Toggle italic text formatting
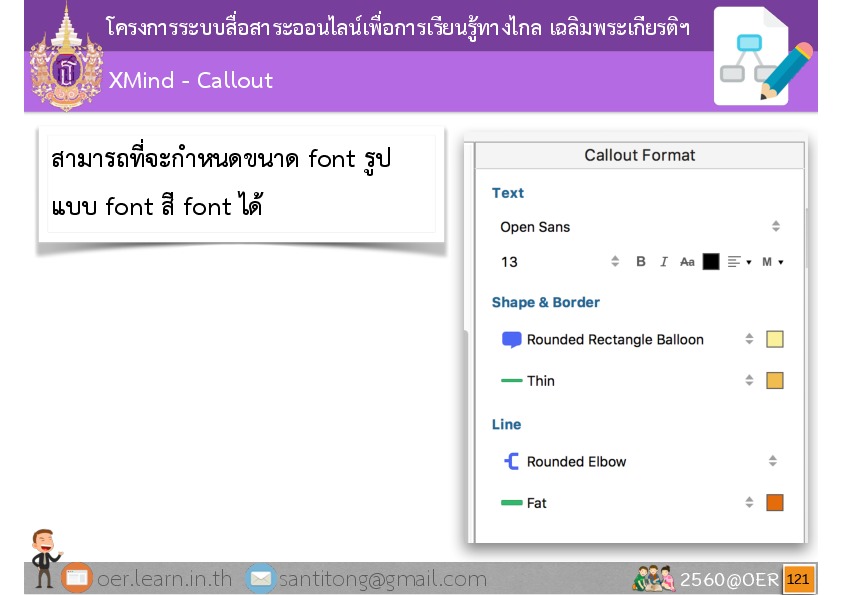Viewport: 842px width, 595px height. click(x=663, y=262)
